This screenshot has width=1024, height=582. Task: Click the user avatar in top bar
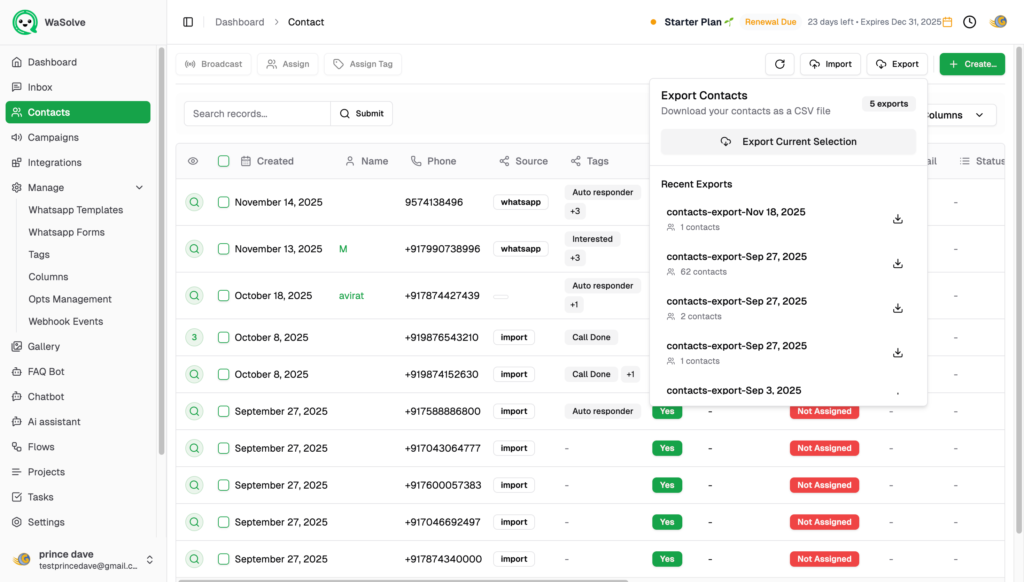tap(997, 22)
